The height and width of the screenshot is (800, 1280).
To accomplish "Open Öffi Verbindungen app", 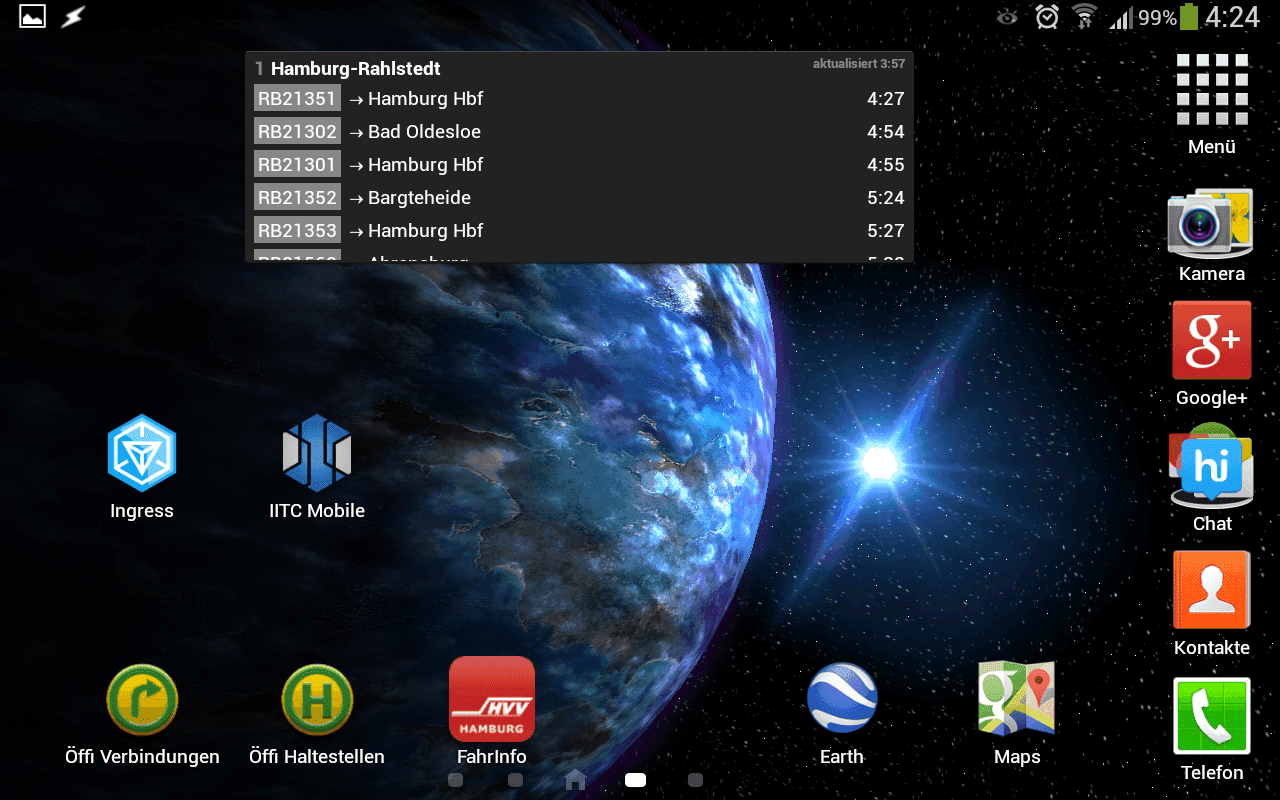I will click(142, 713).
